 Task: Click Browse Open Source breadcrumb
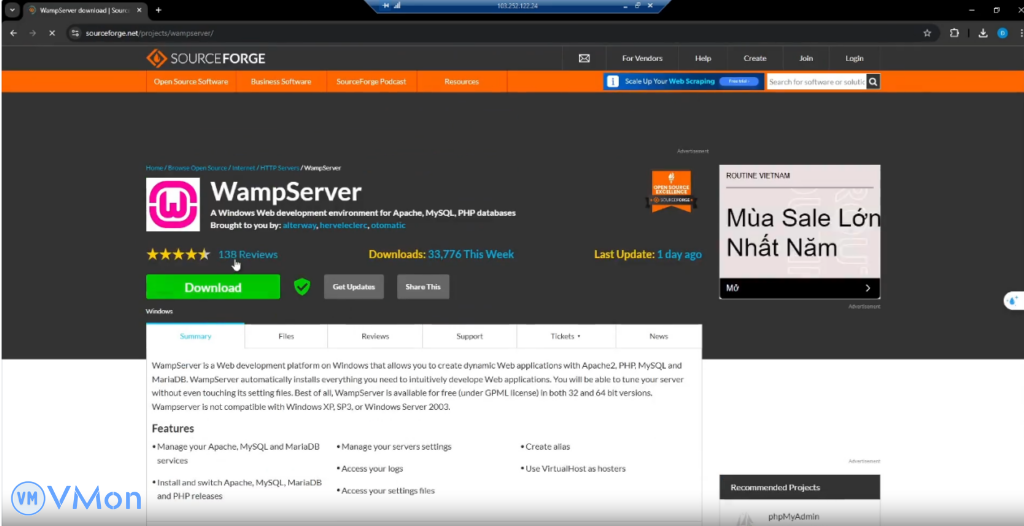197,168
